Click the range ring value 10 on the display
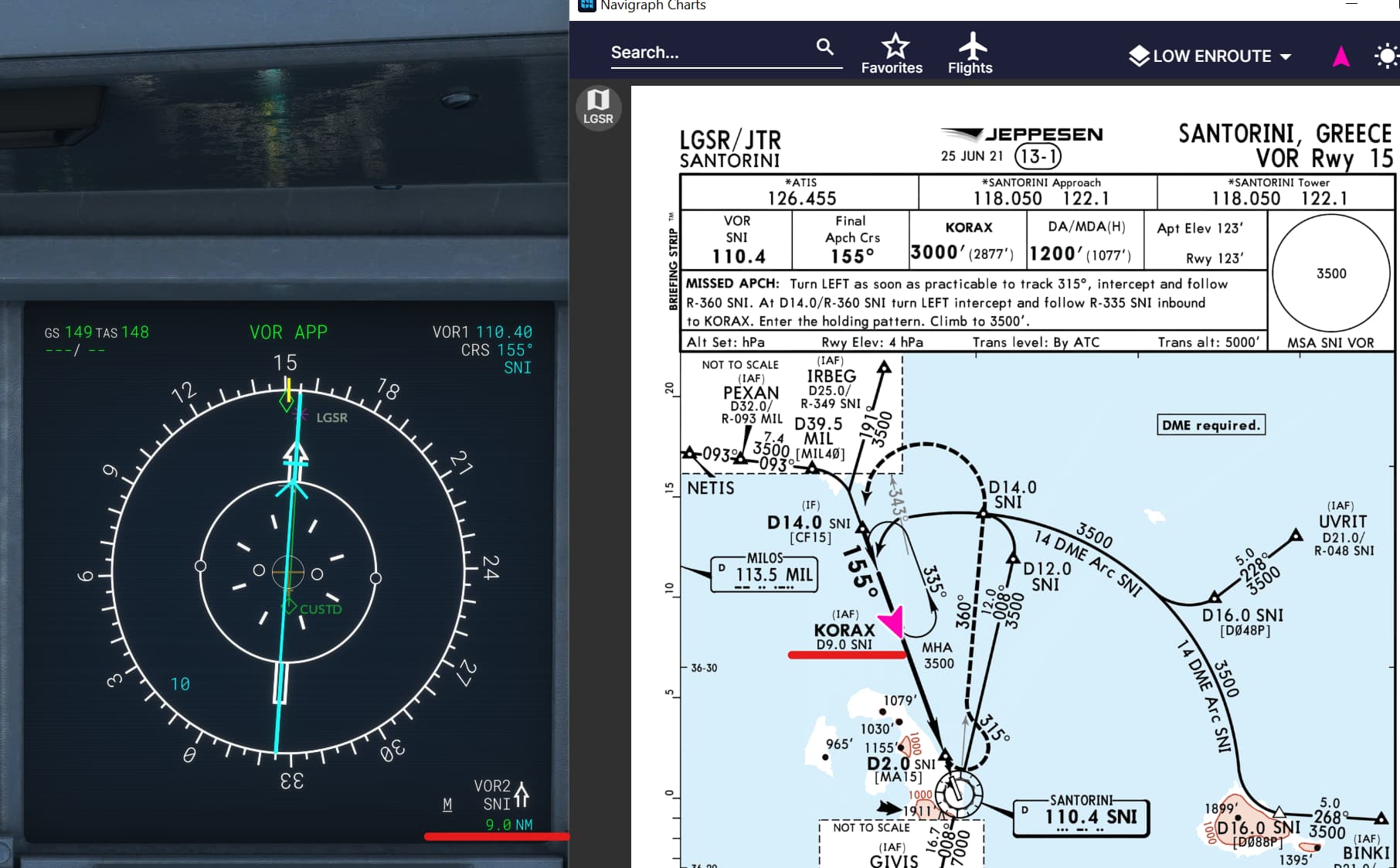The width and height of the screenshot is (1400, 868). pyautogui.click(x=180, y=684)
